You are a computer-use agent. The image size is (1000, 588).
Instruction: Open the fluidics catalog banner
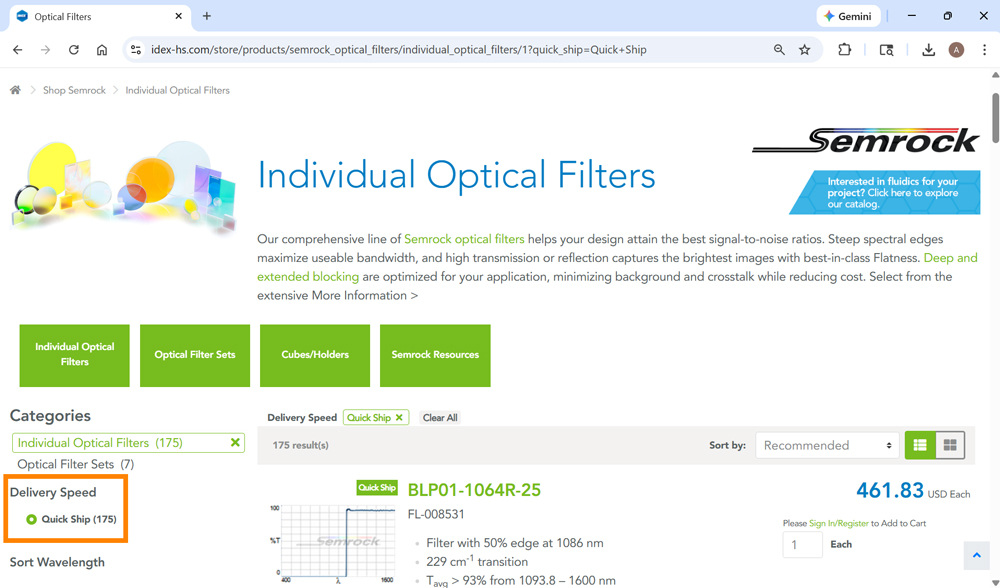click(885, 192)
